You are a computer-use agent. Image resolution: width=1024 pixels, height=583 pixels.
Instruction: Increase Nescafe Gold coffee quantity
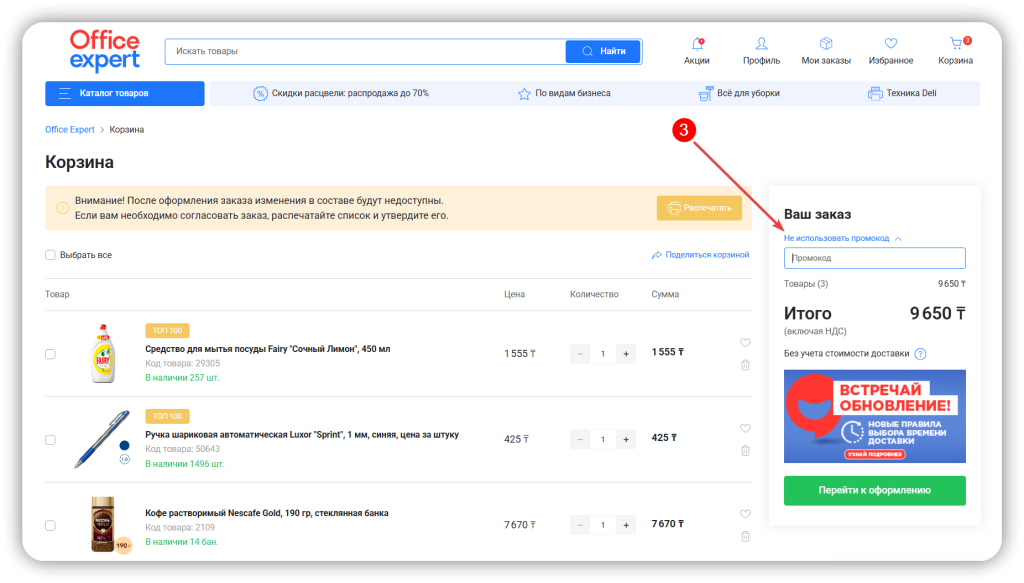coord(626,525)
